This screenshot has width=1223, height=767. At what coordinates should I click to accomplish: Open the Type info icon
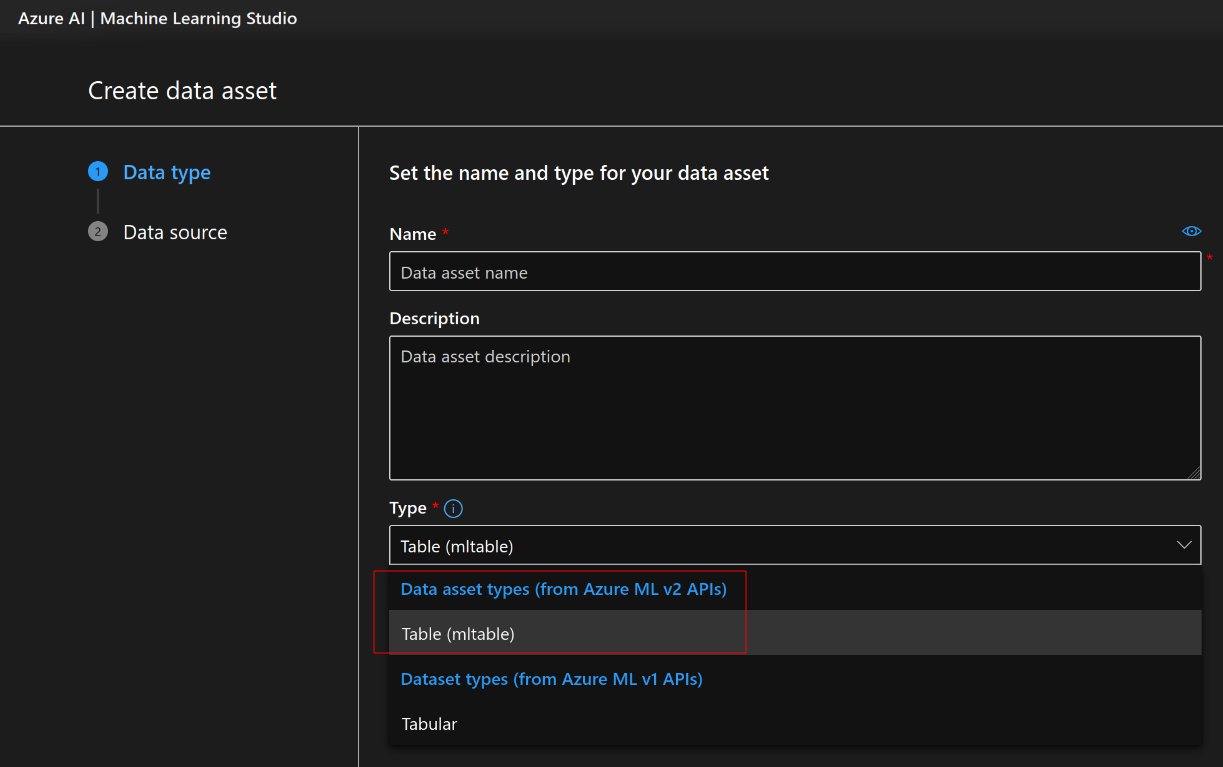click(453, 509)
